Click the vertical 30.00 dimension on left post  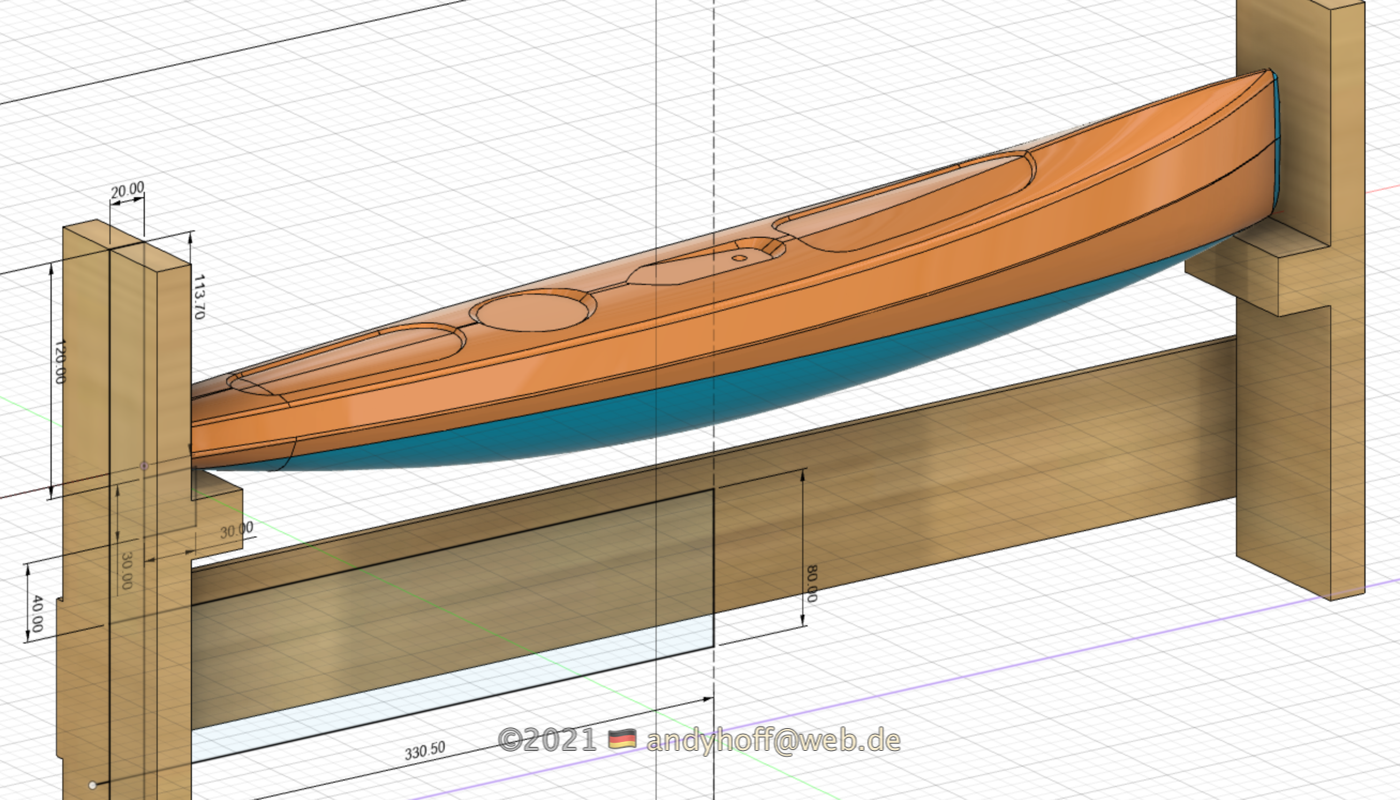point(127,571)
